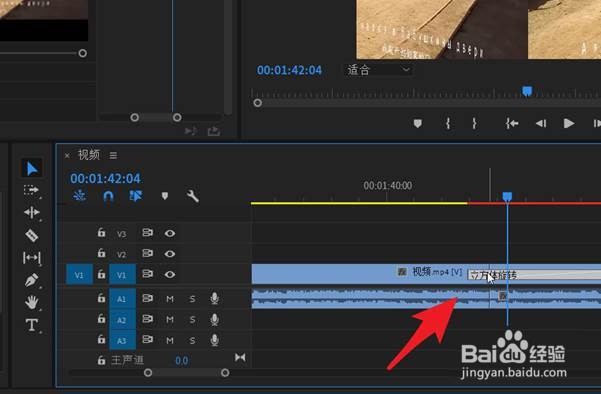Toggle sync lock on track A3
Image resolution: width=601 pixels, height=394 pixels.
[148, 340]
